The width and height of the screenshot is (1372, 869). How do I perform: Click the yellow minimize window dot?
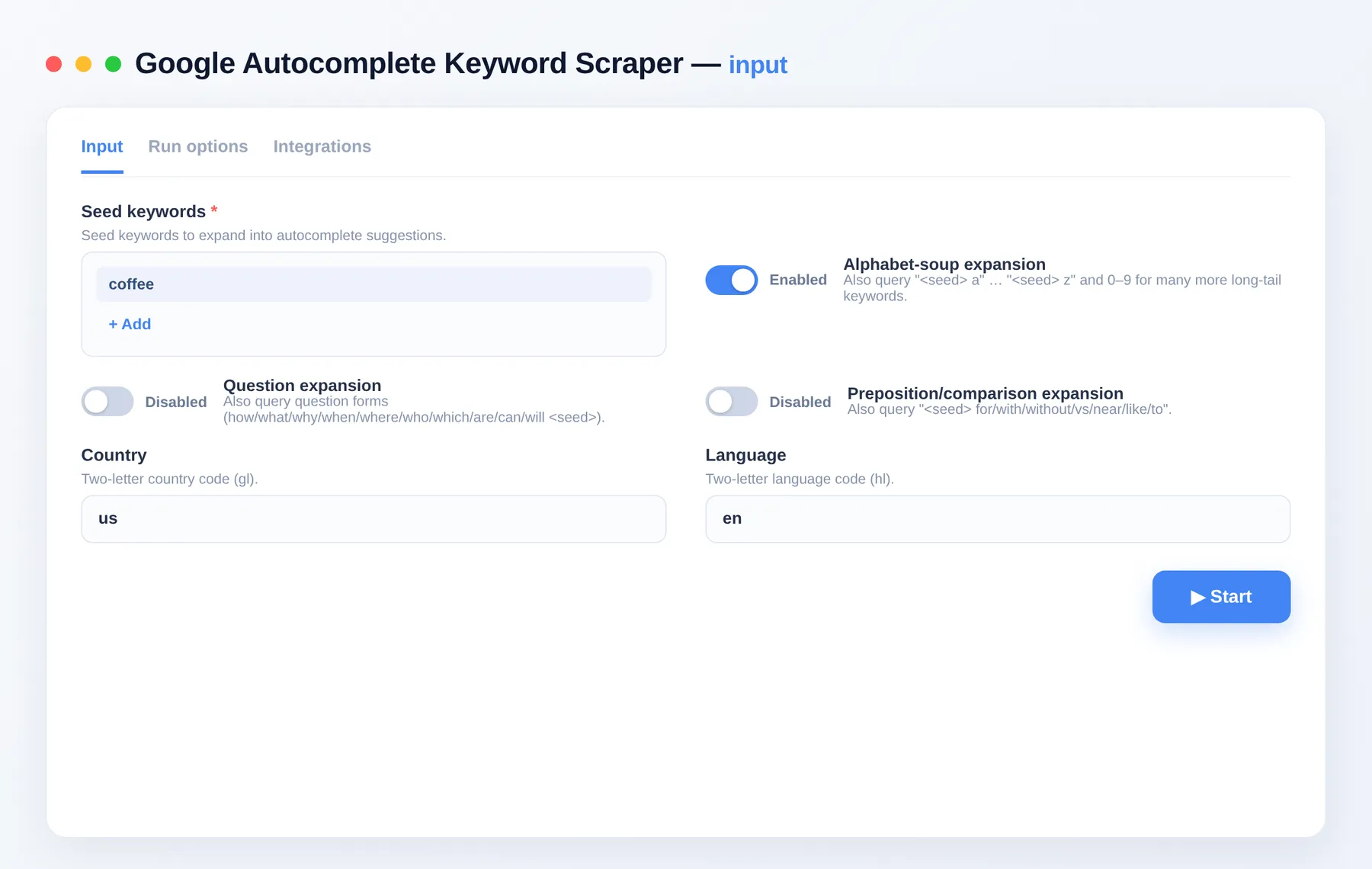[83, 64]
